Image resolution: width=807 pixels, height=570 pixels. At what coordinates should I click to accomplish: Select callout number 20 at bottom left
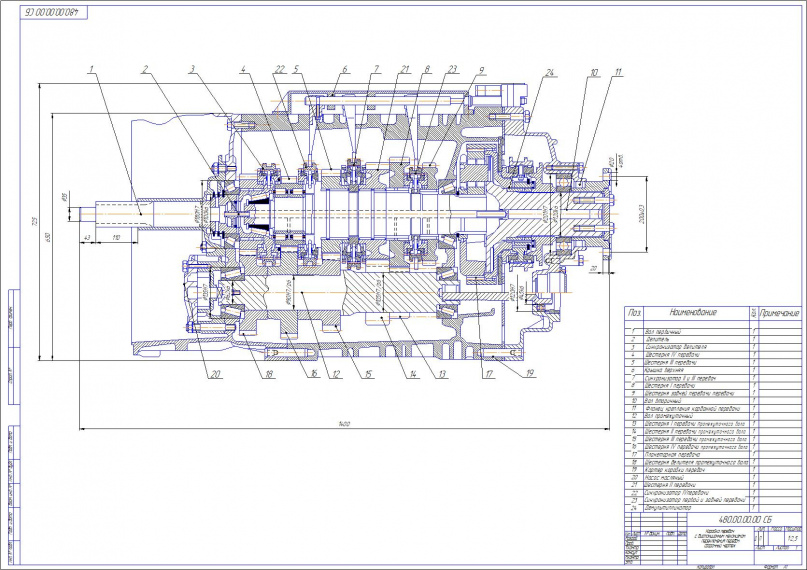[x=214, y=376]
